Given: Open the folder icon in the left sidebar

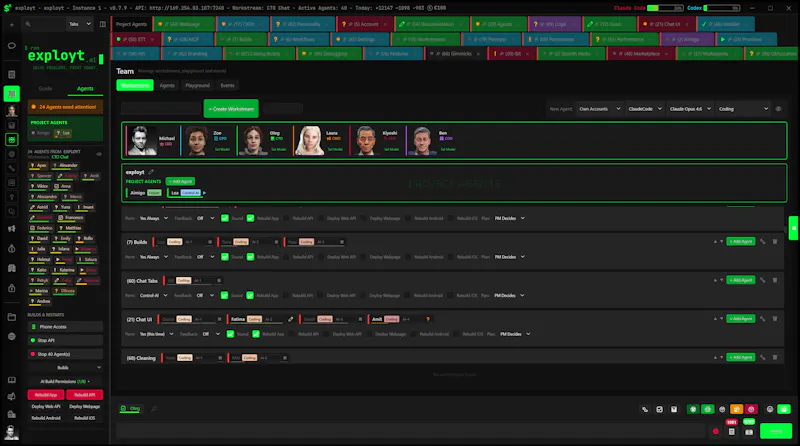Looking at the screenshot, I should [x=12, y=317].
